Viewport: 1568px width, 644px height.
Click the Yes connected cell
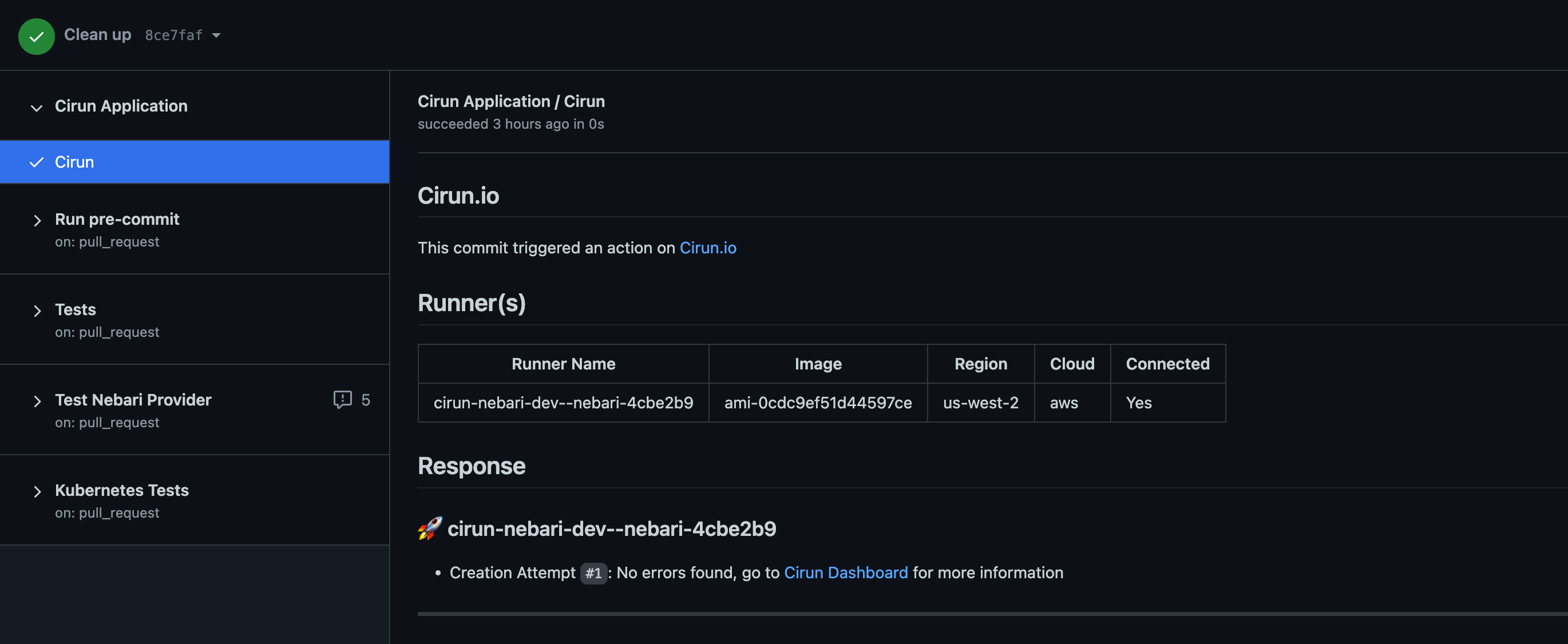(x=1167, y=403)
